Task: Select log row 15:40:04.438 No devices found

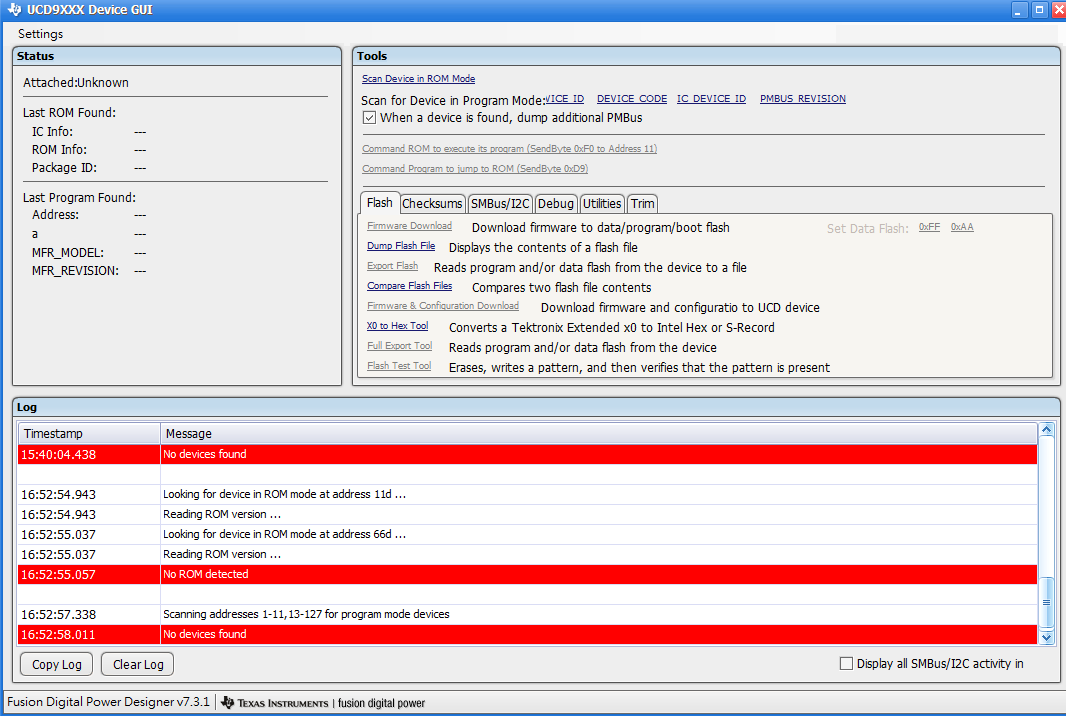Action: click(528, 454)
